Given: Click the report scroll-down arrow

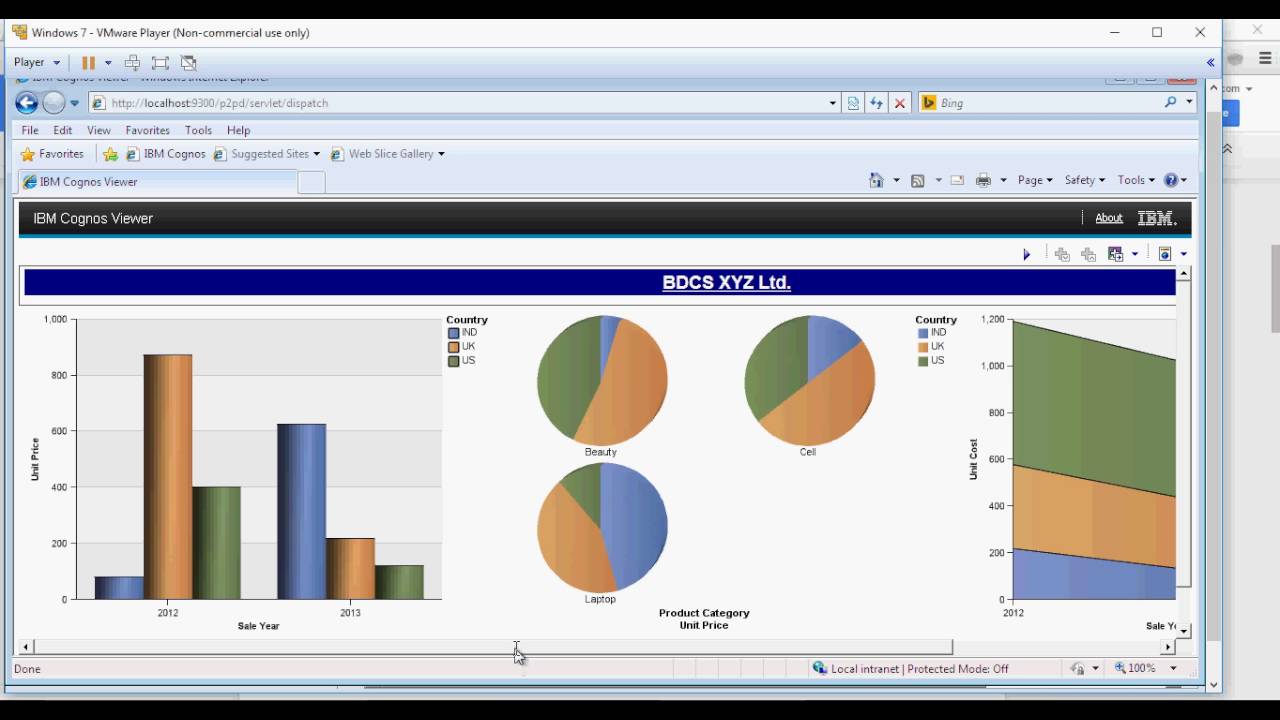Looking at the screenshot, I should pos(1184,631).
